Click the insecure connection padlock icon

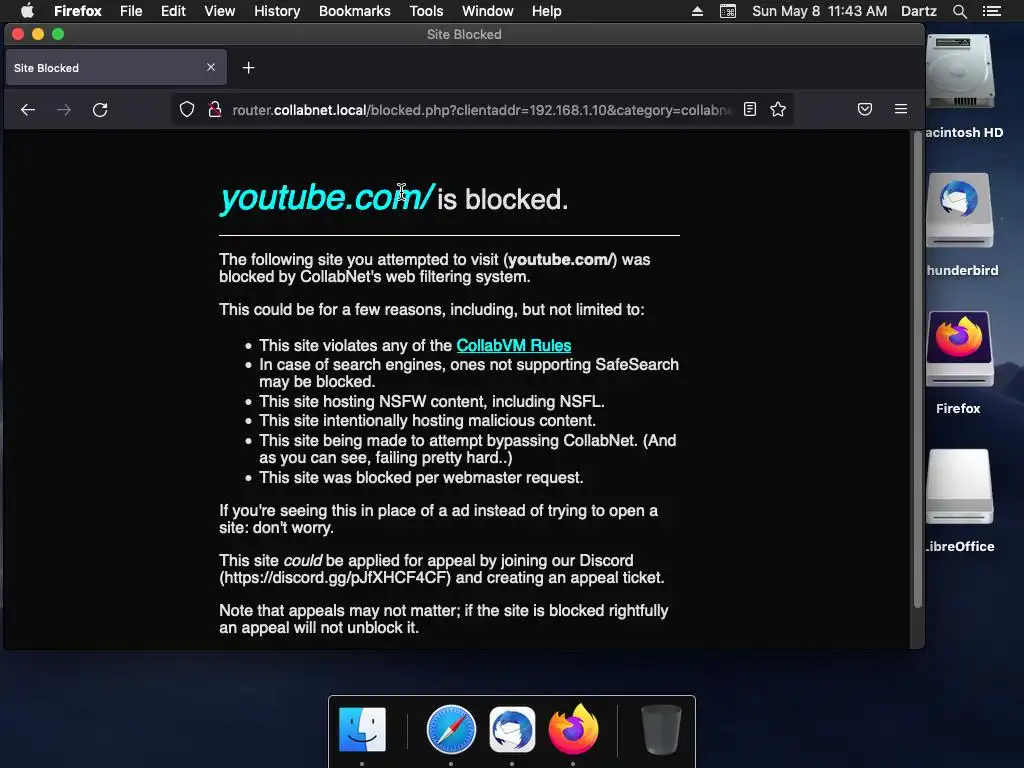[214, 110]
